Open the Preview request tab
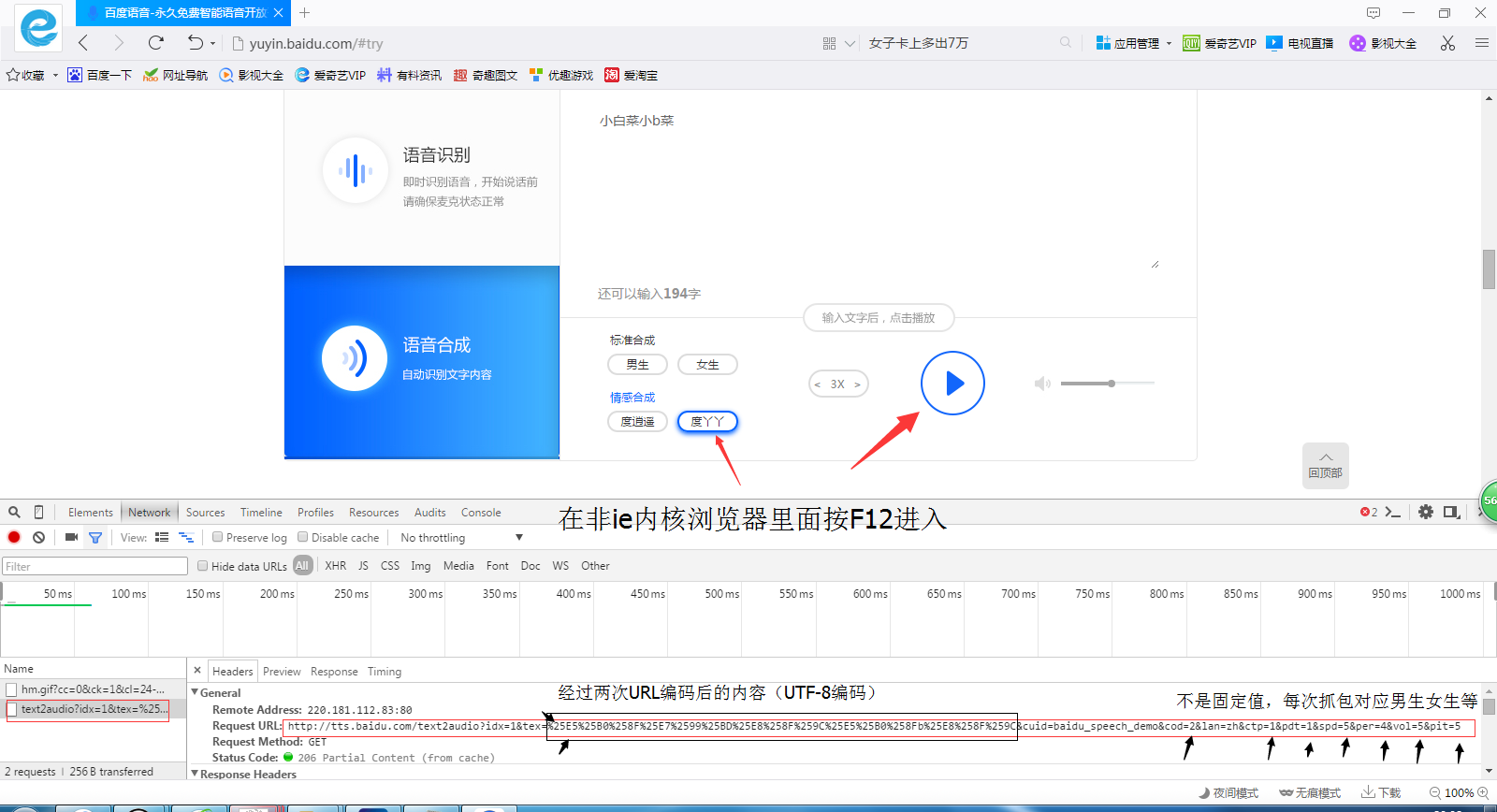 pyautogui.click(x=282, y=671)
